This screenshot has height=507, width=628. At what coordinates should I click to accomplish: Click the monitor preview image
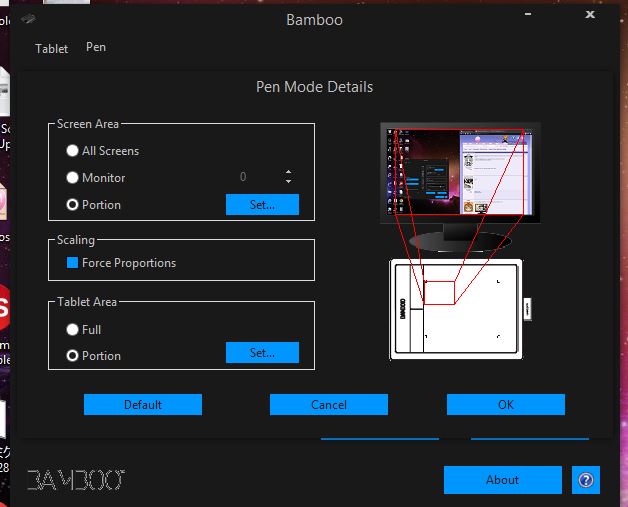[x=460, y=187]
